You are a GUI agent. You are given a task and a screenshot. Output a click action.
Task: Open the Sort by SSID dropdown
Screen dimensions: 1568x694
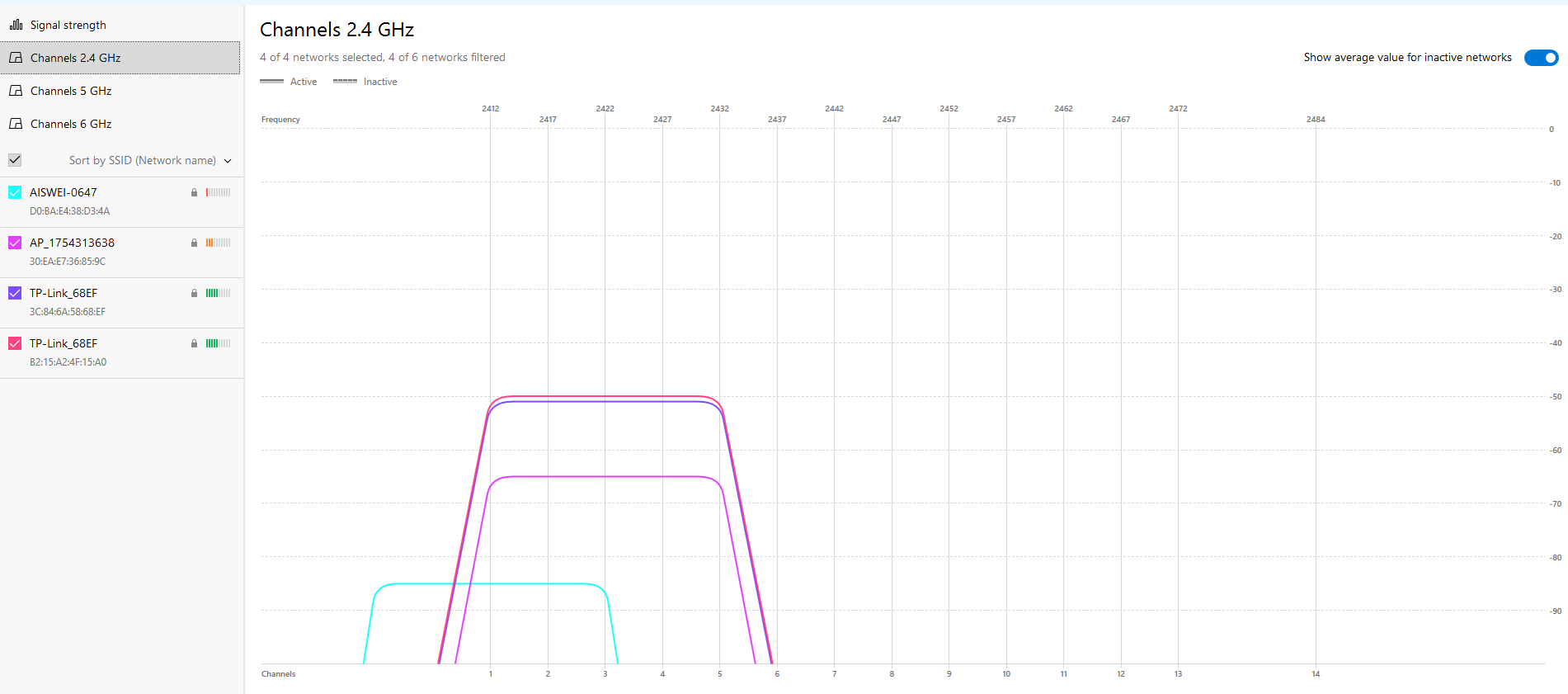(150, 160)
